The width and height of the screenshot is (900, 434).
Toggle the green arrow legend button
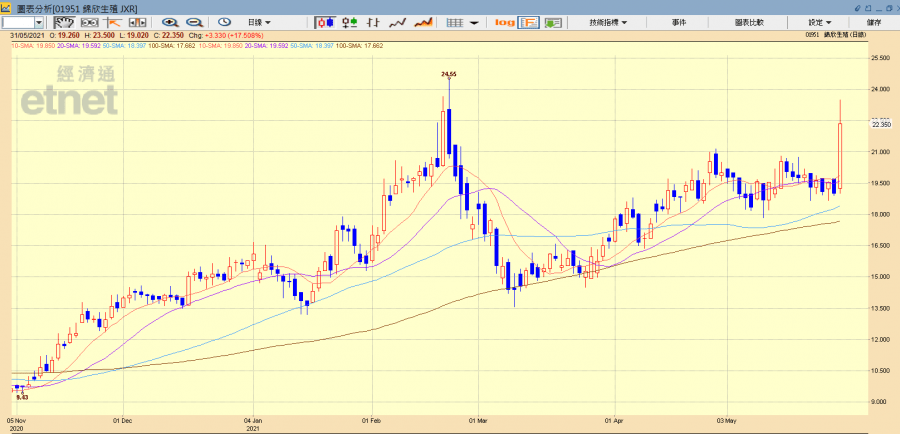[553, 22]
